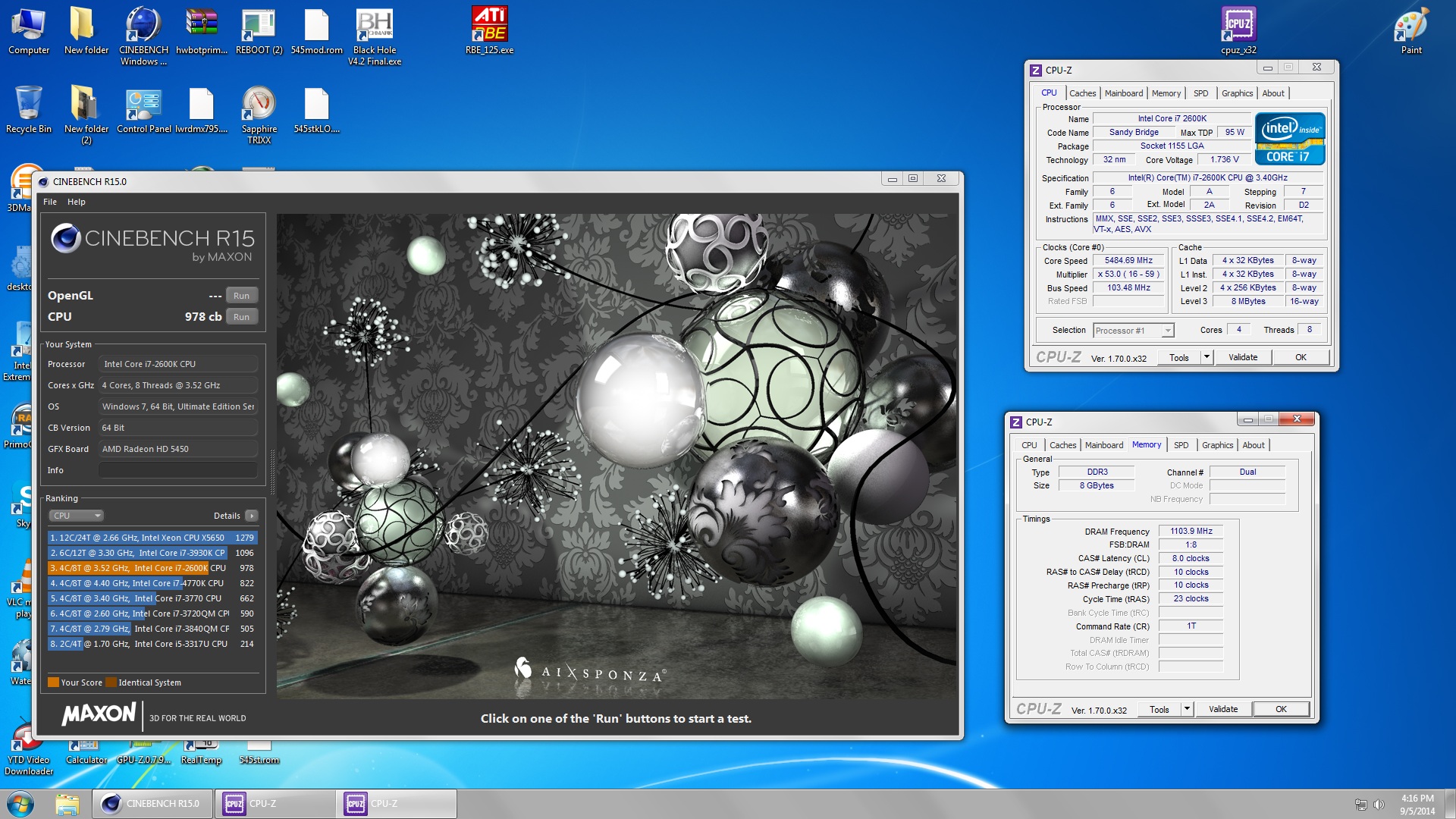Open the CINEBENCH Windows desktop shortcut
The height and width of the screenshot is (819, 1456).
143,36
